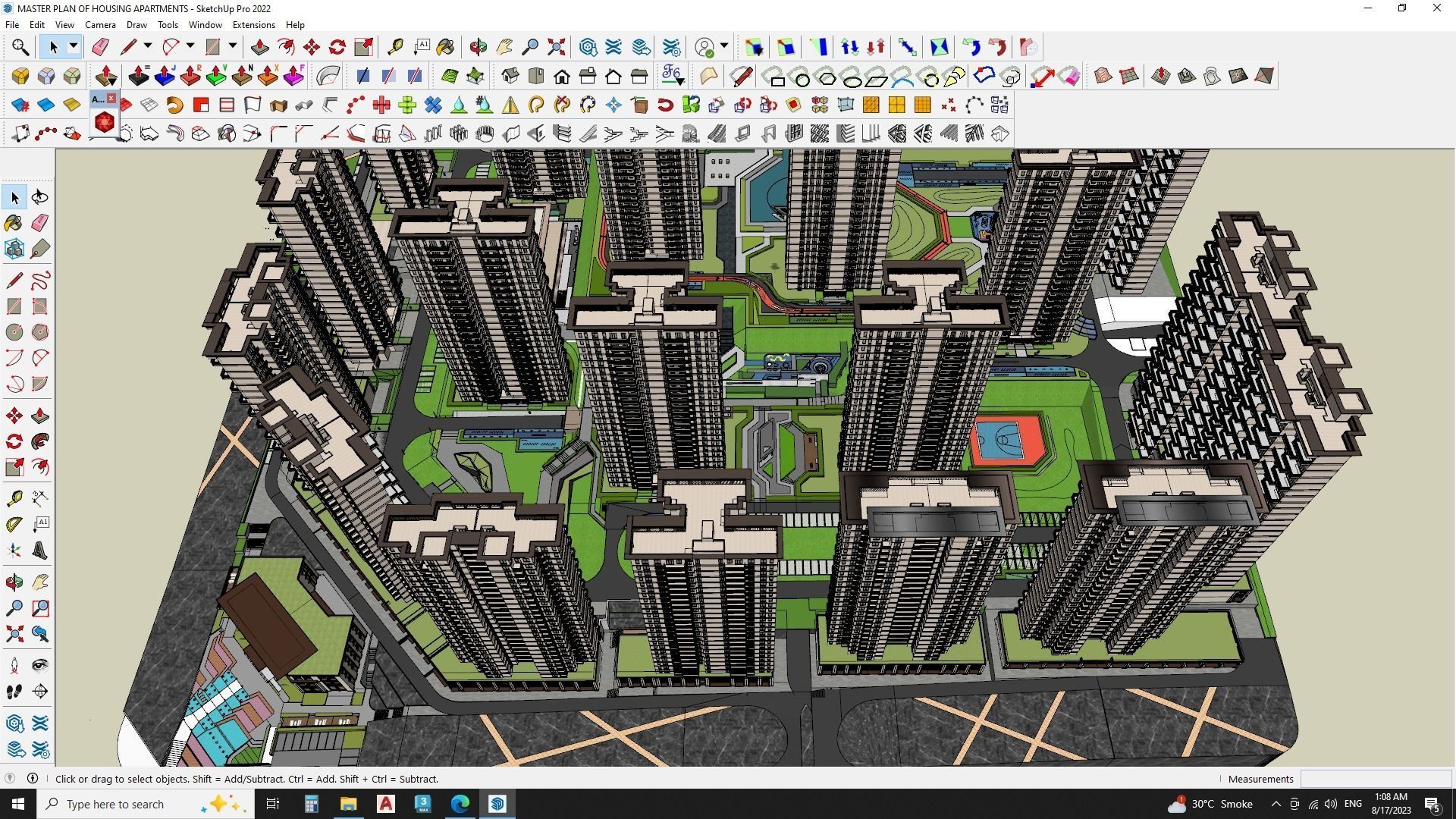The image size is (1456, 819).
Task: Open the Fredo6 F6 tools dropdown
Action: click(673, 76)
